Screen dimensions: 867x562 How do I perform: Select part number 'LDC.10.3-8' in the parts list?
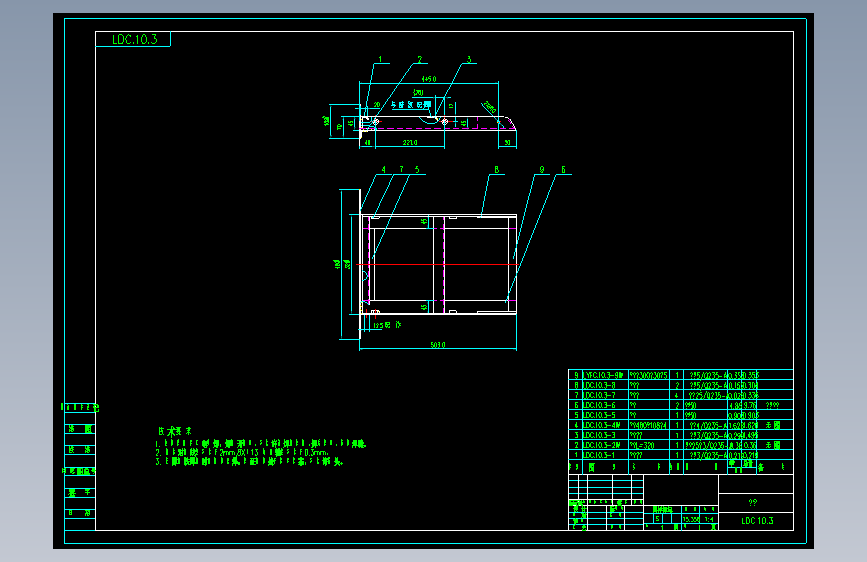[x=599, y=386]
